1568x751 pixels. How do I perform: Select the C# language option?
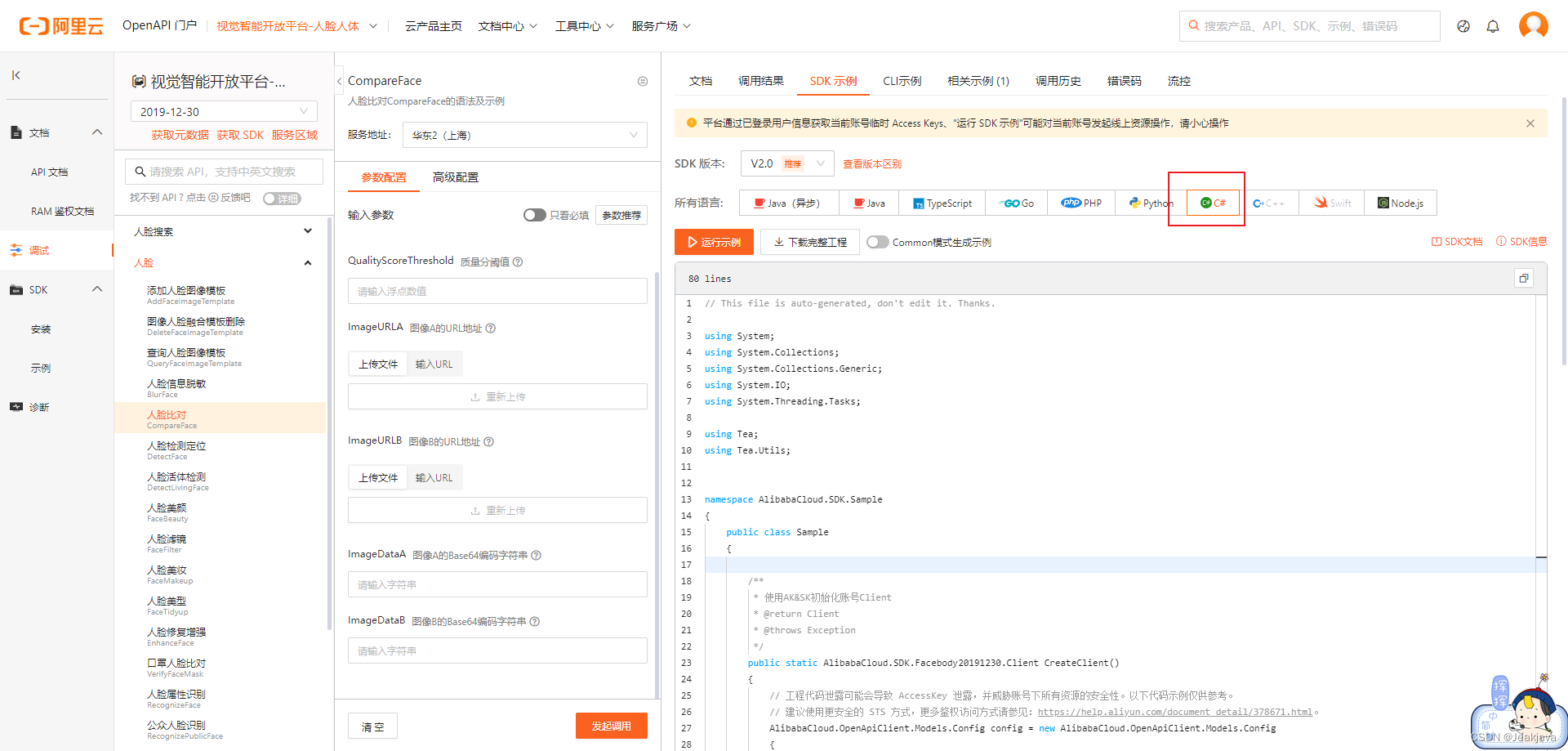1213,203
